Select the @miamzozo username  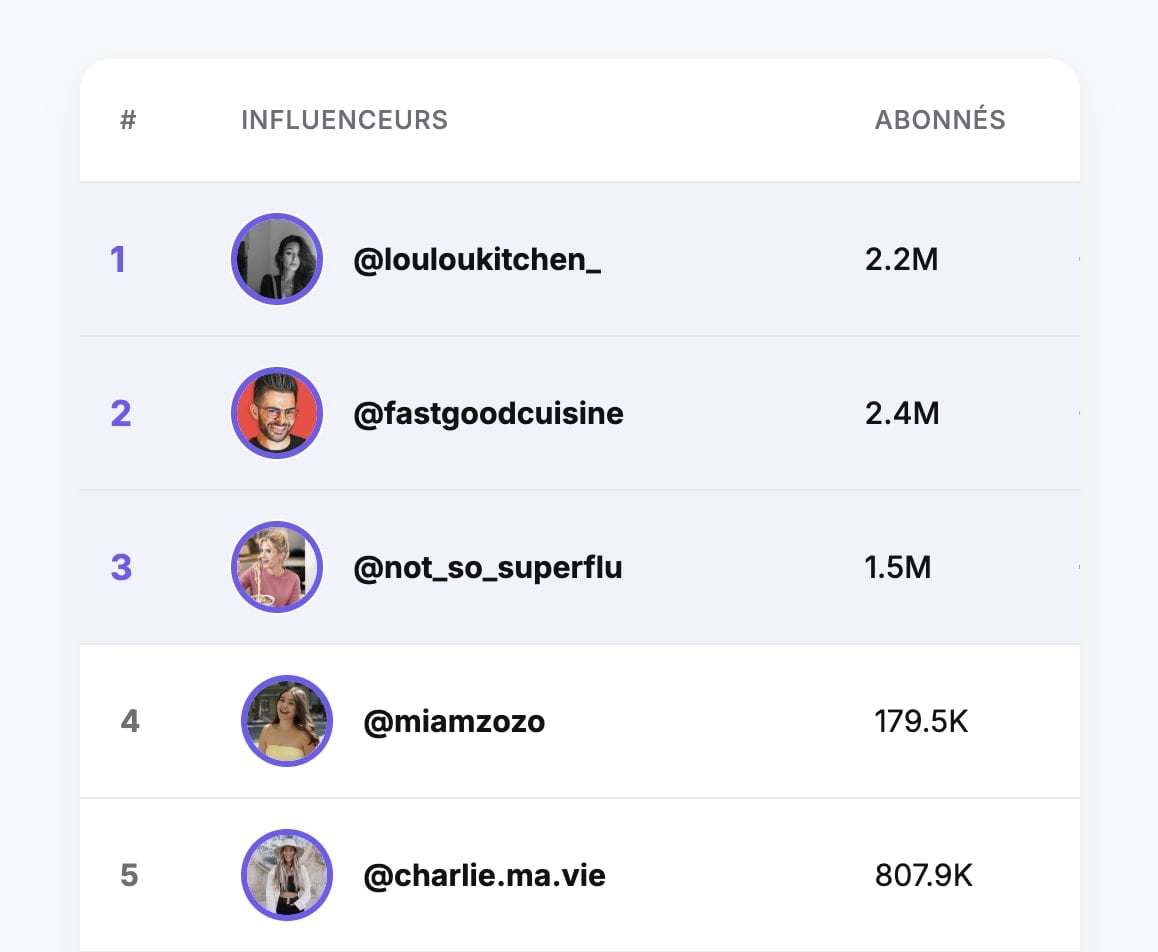(454, 722)
